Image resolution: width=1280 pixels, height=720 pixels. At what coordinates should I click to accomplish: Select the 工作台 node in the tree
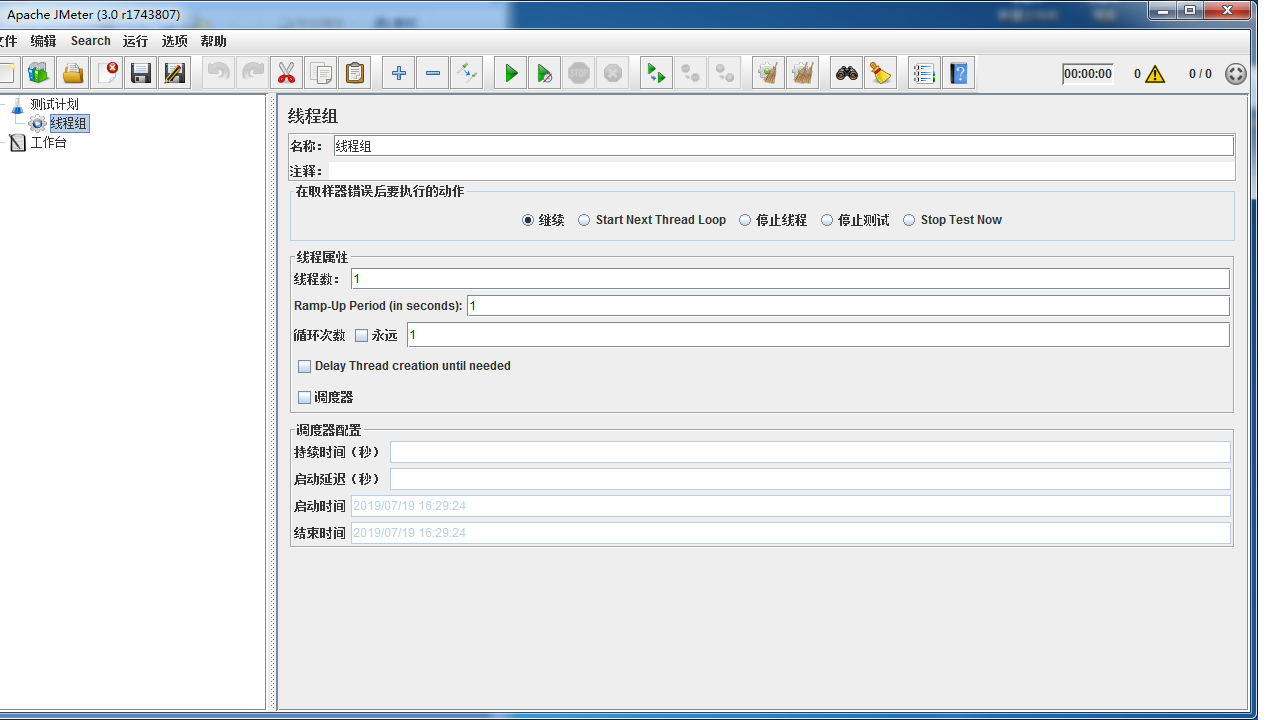point(48,143)
